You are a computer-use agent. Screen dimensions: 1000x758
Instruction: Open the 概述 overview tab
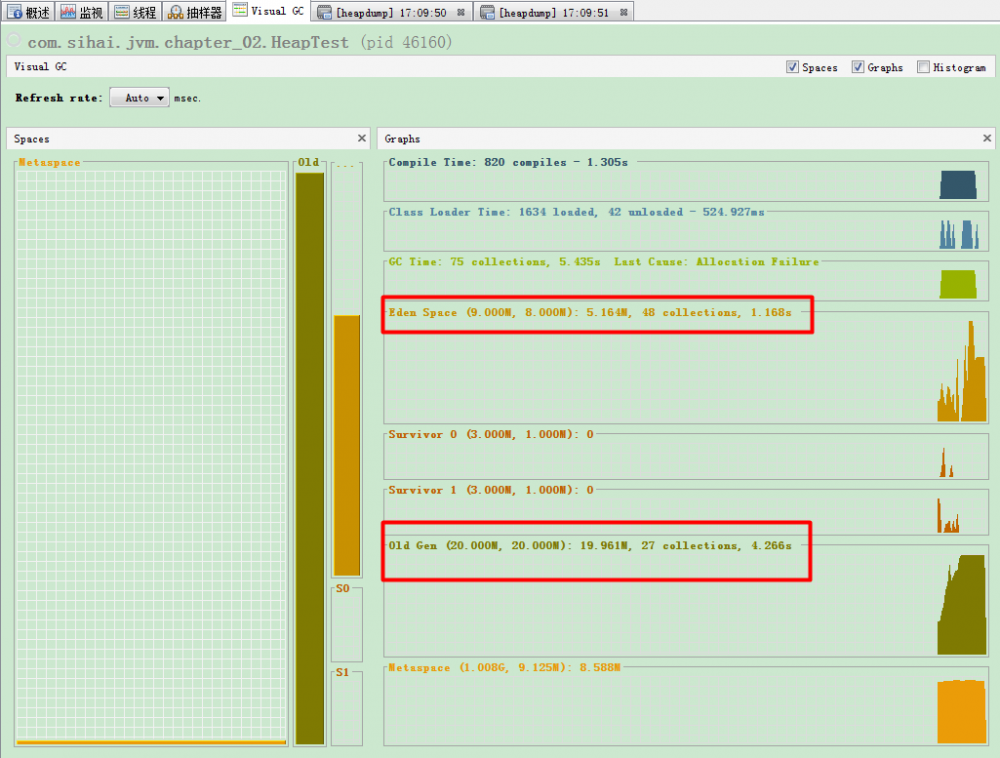tap(28, 11)
